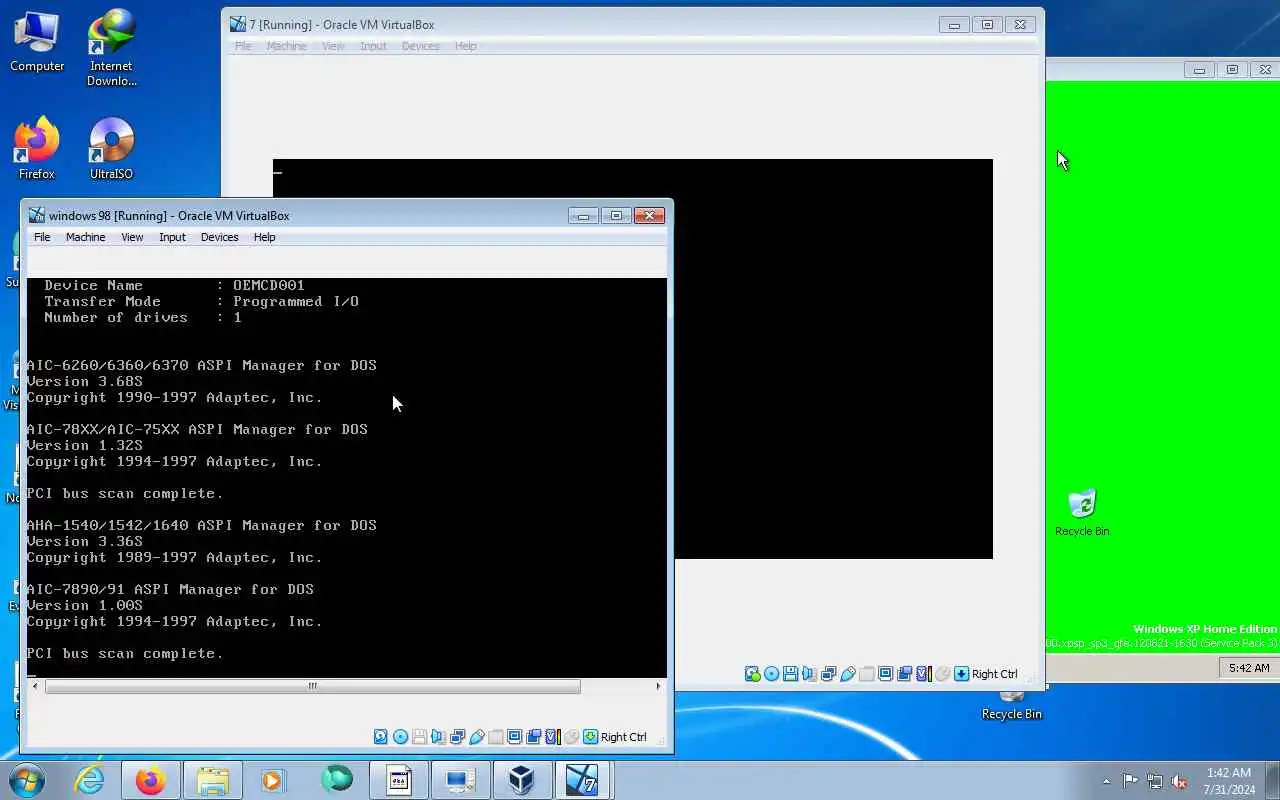Click "Device Name : OEMCD001" line

coord(174,285)
